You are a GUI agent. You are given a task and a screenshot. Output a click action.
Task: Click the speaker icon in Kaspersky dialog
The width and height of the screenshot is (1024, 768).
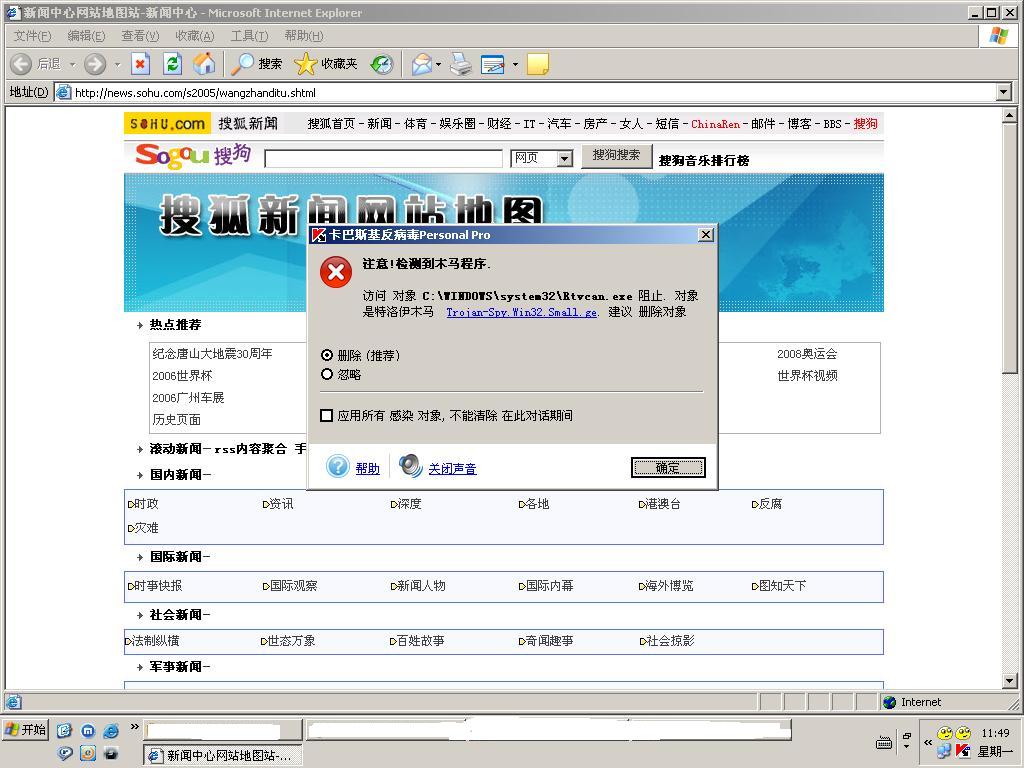click(411, 466)
